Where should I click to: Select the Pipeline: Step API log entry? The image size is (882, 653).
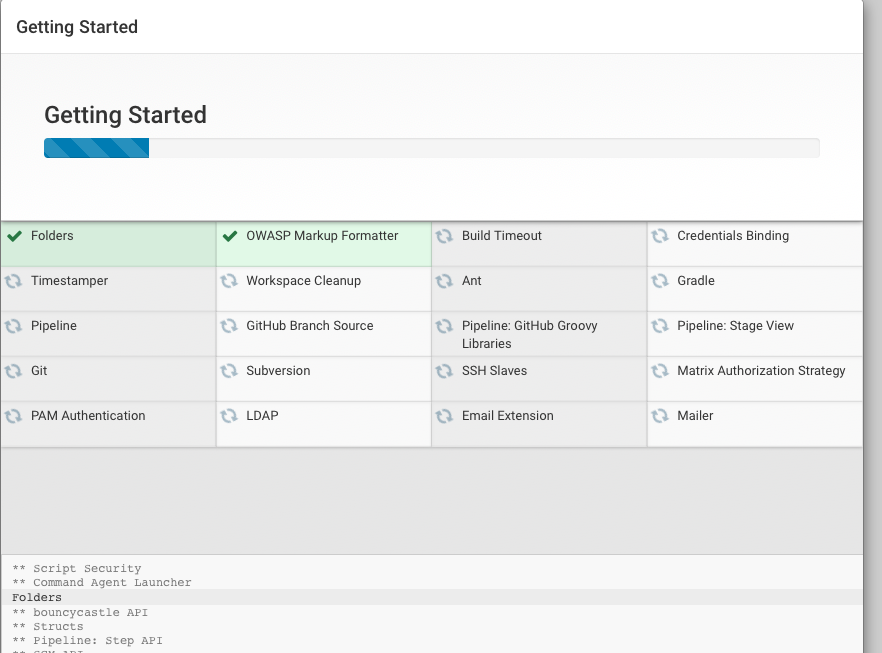click(87, 641)
